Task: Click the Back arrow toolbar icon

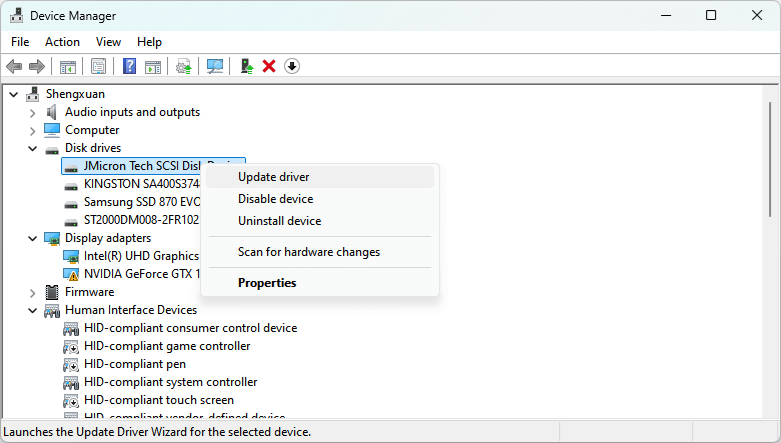Action: (x=14, y=66)
